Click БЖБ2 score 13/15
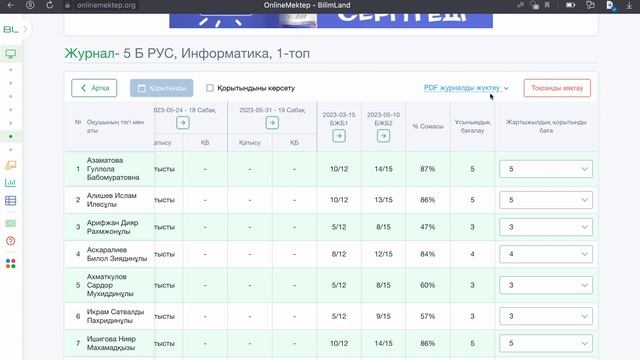This screenshot has width=640, height=360. (383, 200)
